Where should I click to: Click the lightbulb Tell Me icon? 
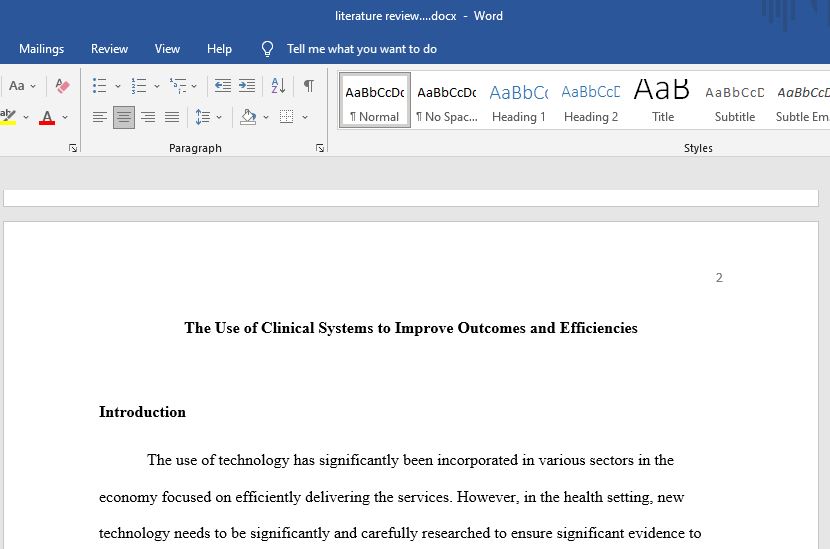click(267, 49)
